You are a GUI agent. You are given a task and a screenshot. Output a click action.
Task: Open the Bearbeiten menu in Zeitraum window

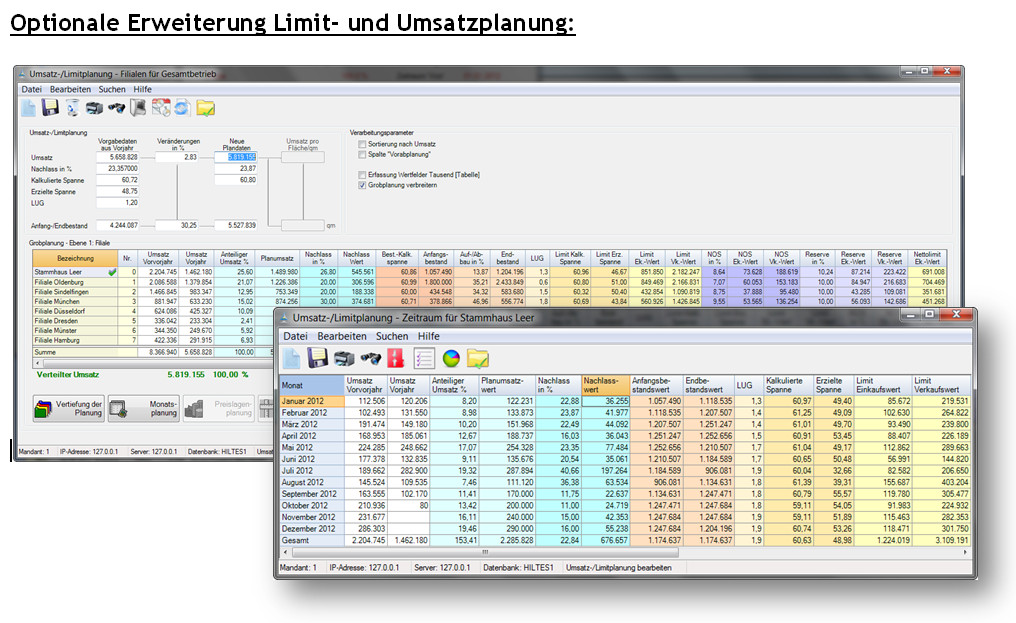tap(342, 336)
